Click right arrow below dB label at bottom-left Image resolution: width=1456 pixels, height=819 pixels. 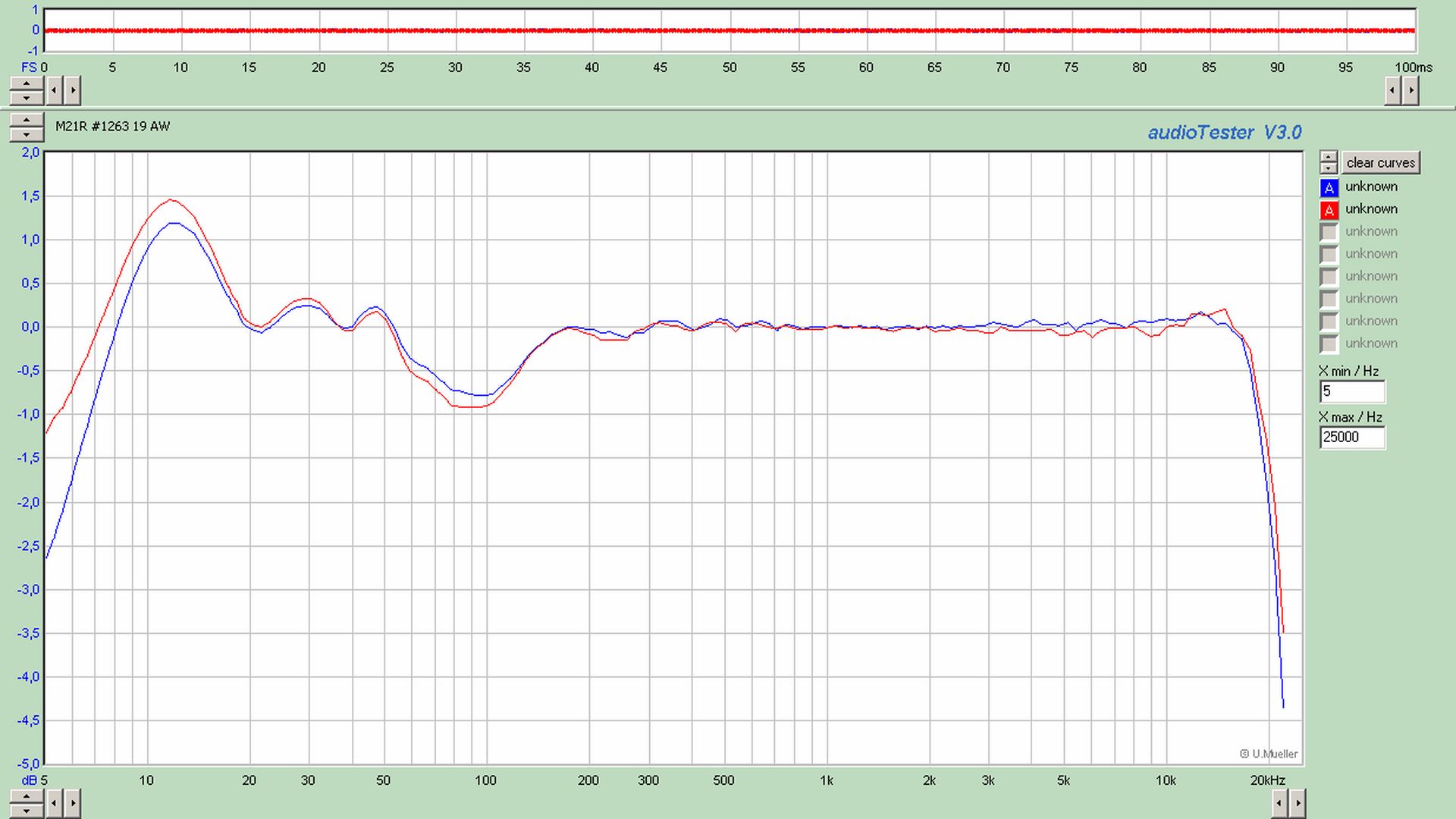click(x=73, y=802)
